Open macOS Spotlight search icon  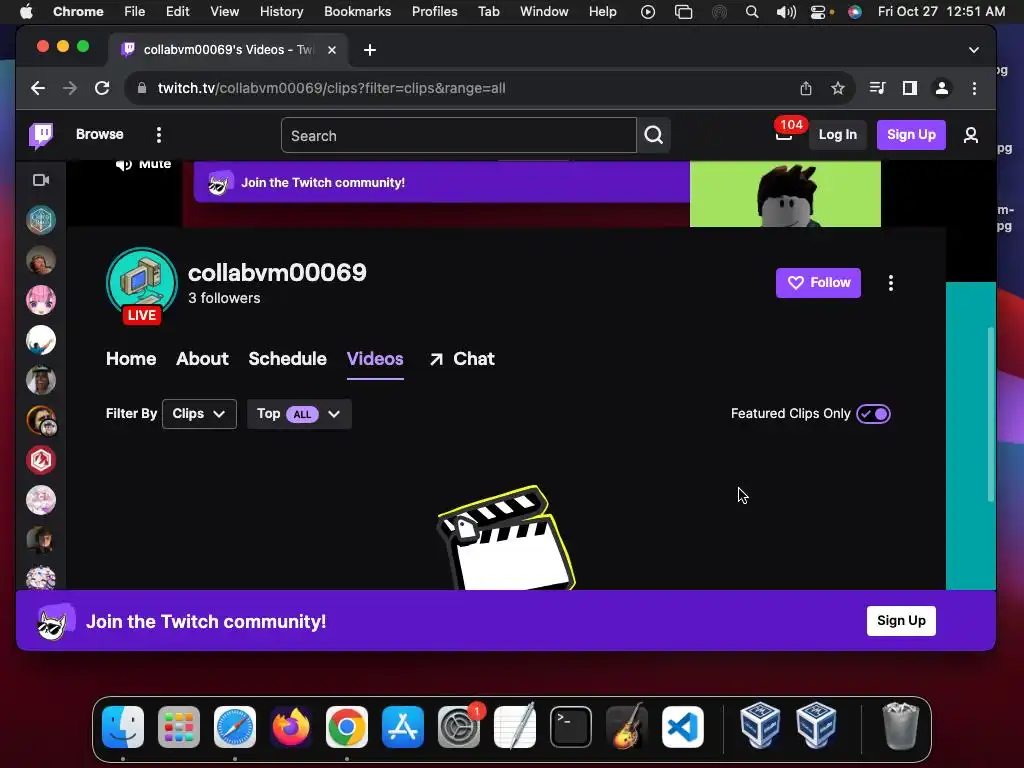click(x=752, y=11)
